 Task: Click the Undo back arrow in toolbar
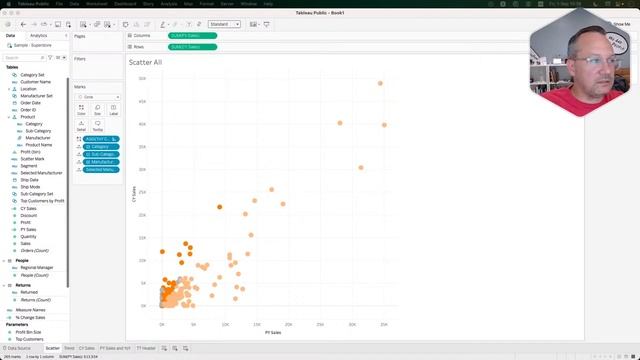pos(23,24)
